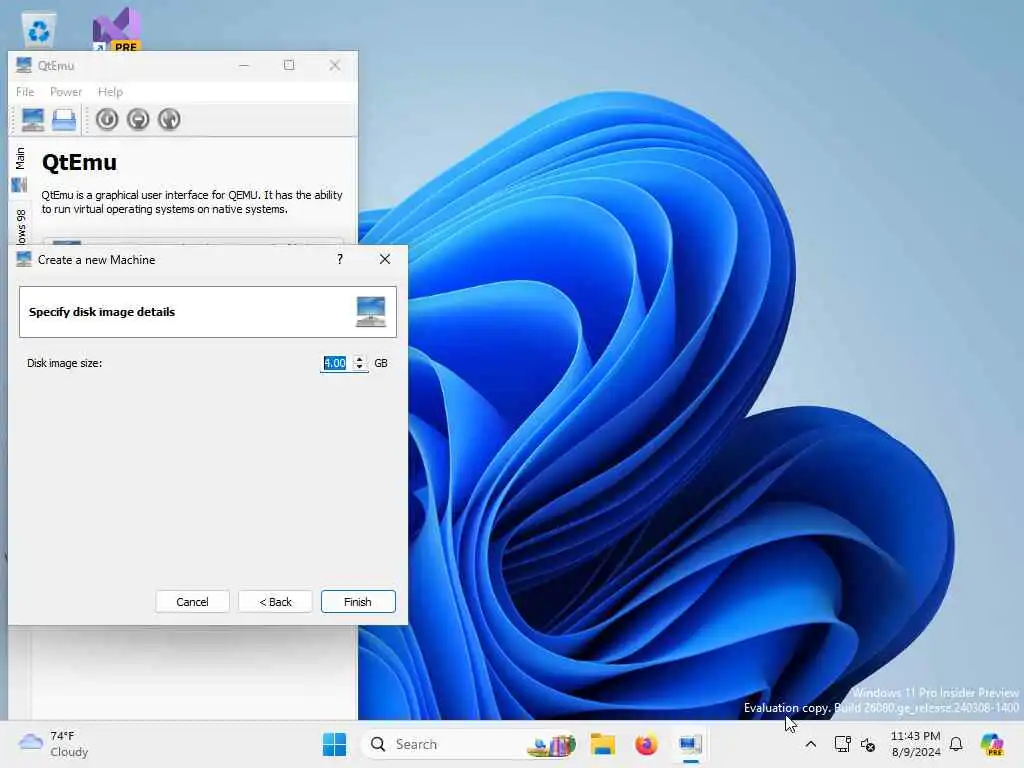Click the network display tray icon
1024x768 pixels.
(842, 744)
